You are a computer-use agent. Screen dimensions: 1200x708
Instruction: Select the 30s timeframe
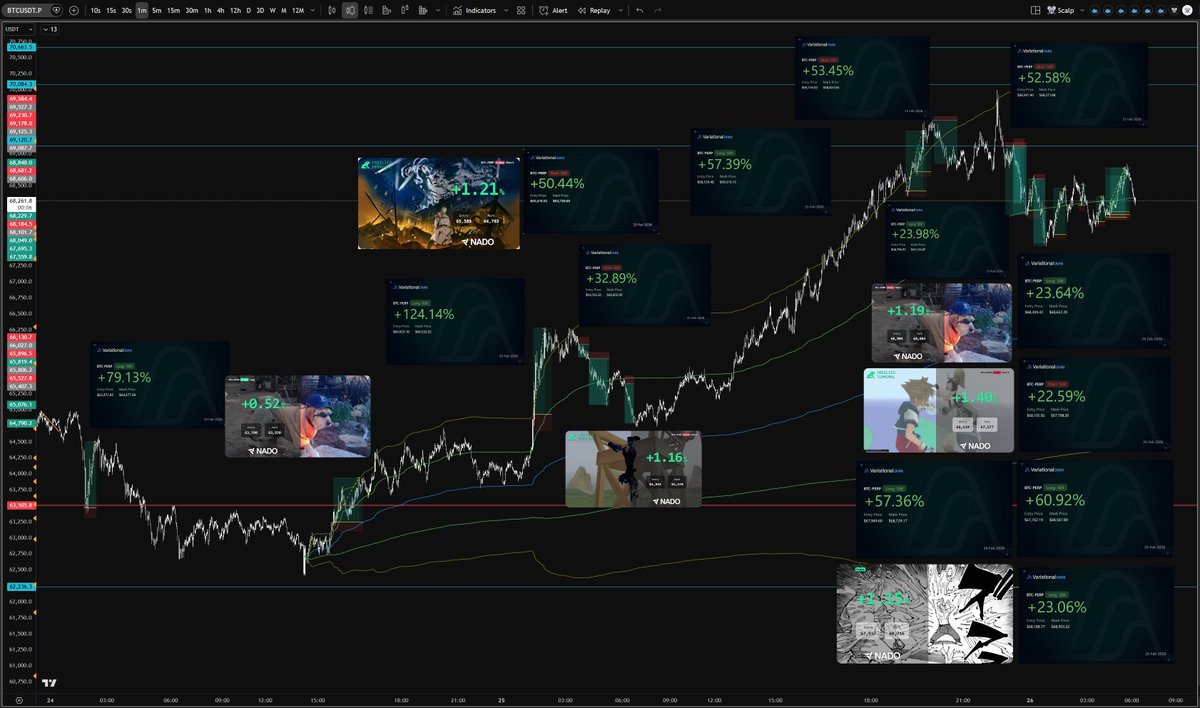pos(126,10)
